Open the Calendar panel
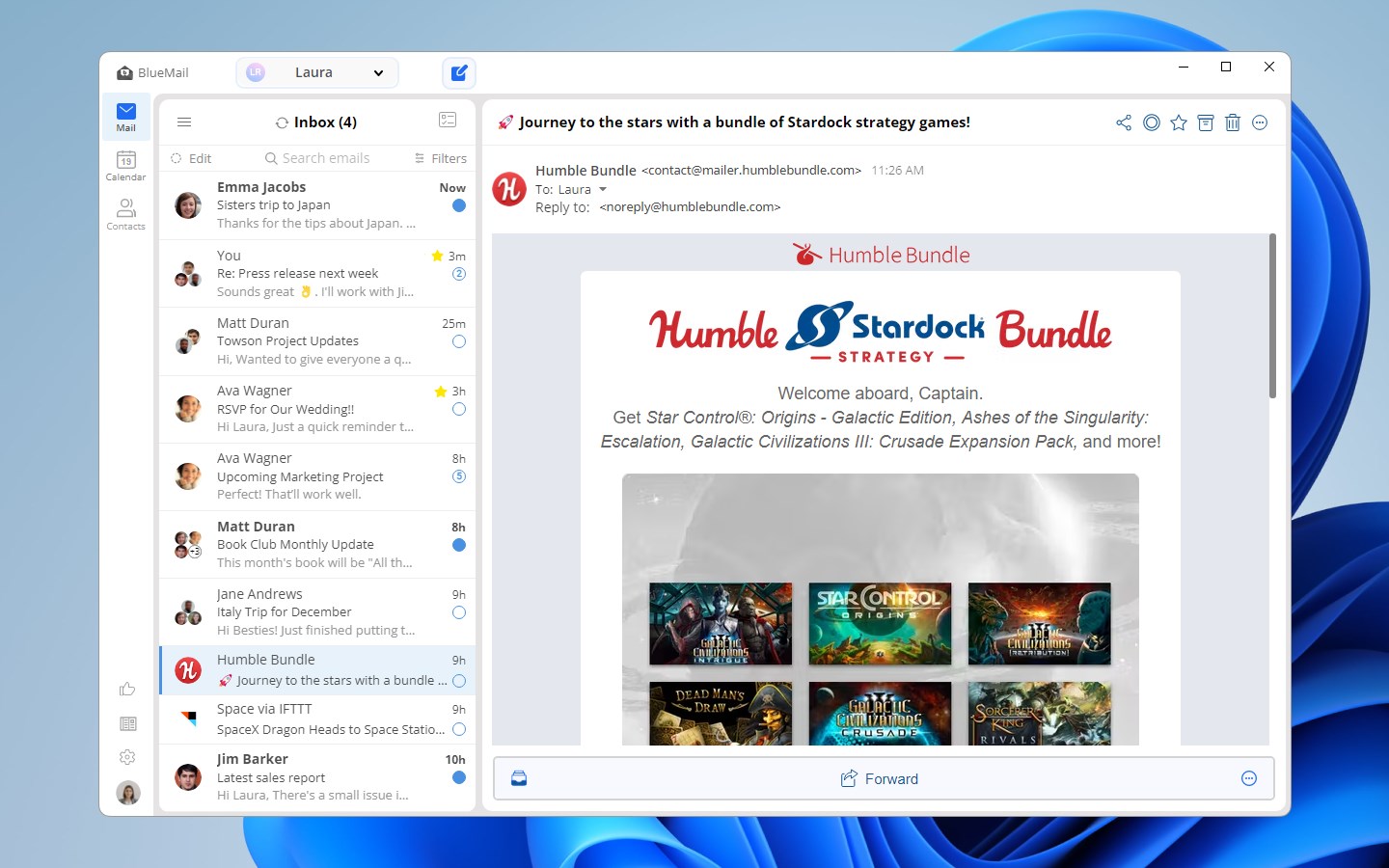The height and width of the screenshot is (868, 1389). pos(125,165)
